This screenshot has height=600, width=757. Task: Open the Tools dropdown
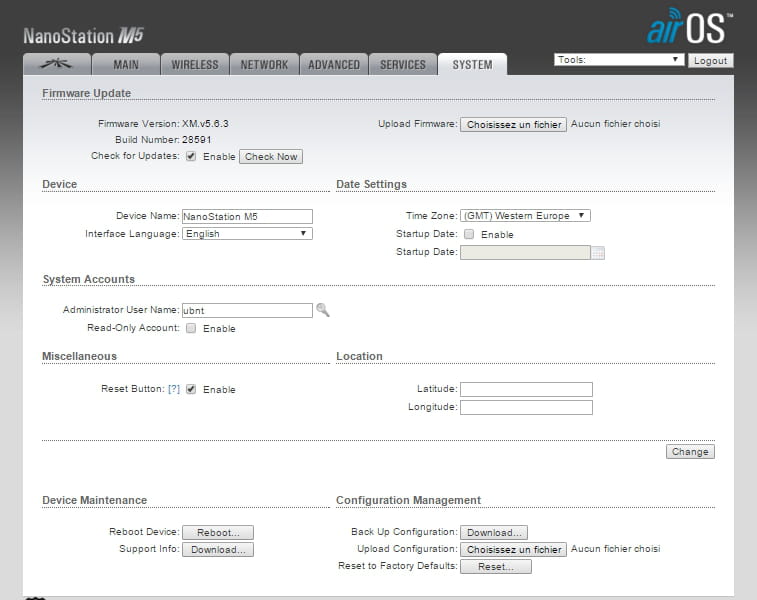click(619, 60)
